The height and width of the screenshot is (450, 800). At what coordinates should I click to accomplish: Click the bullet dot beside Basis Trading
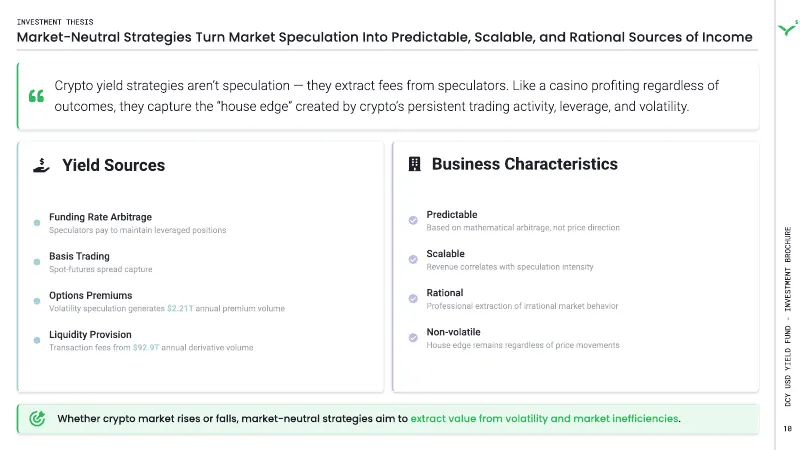(37, 262)
